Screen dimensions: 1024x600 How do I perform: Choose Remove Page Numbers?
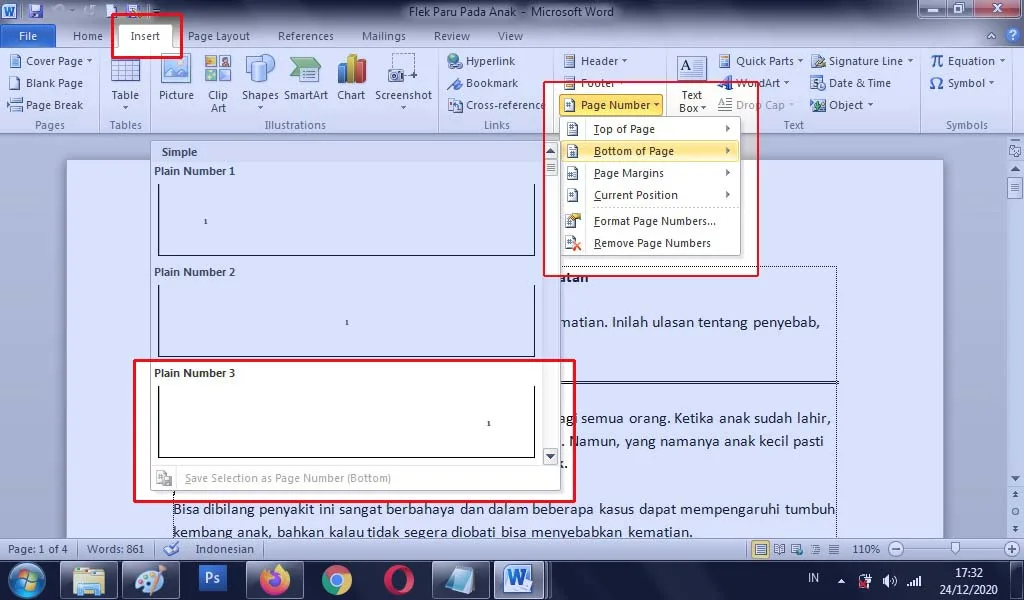pyautogui.click(x=650, y=243)
